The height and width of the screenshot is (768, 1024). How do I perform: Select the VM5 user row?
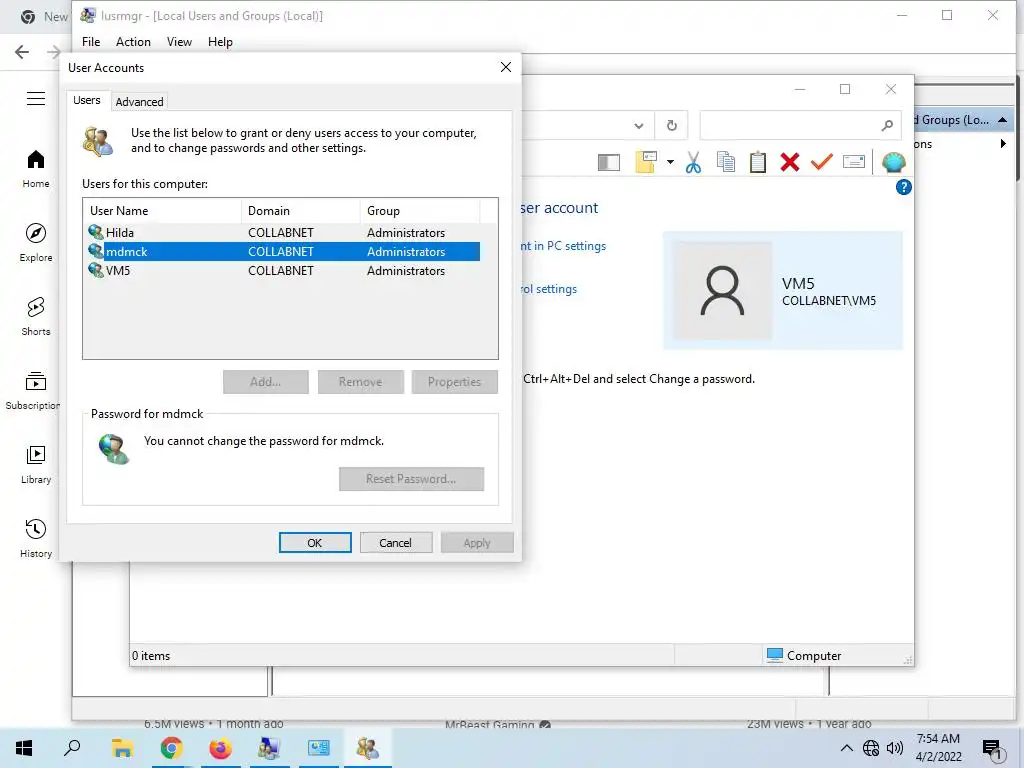(283, 270)
